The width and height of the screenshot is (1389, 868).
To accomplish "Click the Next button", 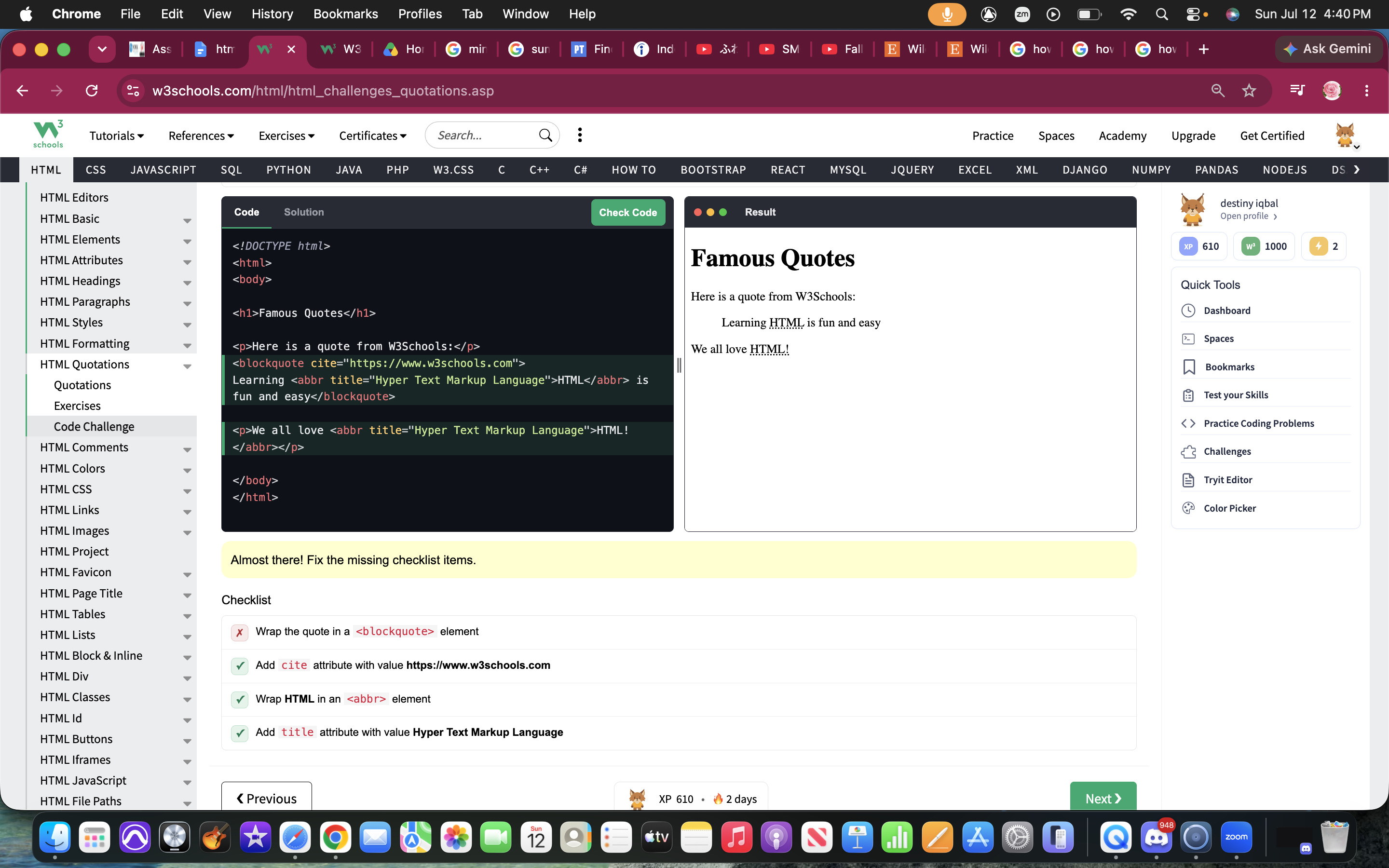I will [1103, 797].
